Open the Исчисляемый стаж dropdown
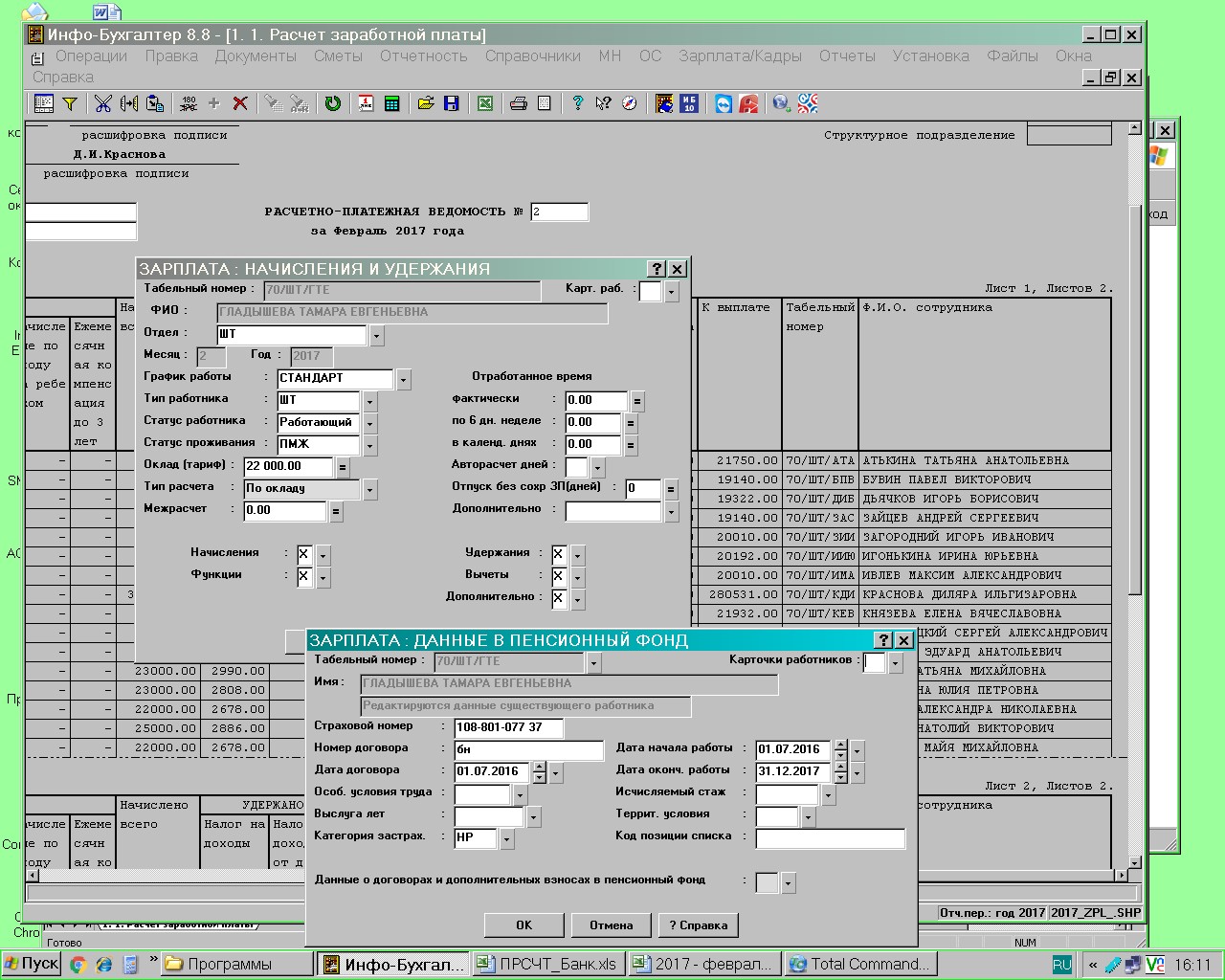Image resolution: width=1225 pixels, height=980 pixels. (x=828, y=795)
